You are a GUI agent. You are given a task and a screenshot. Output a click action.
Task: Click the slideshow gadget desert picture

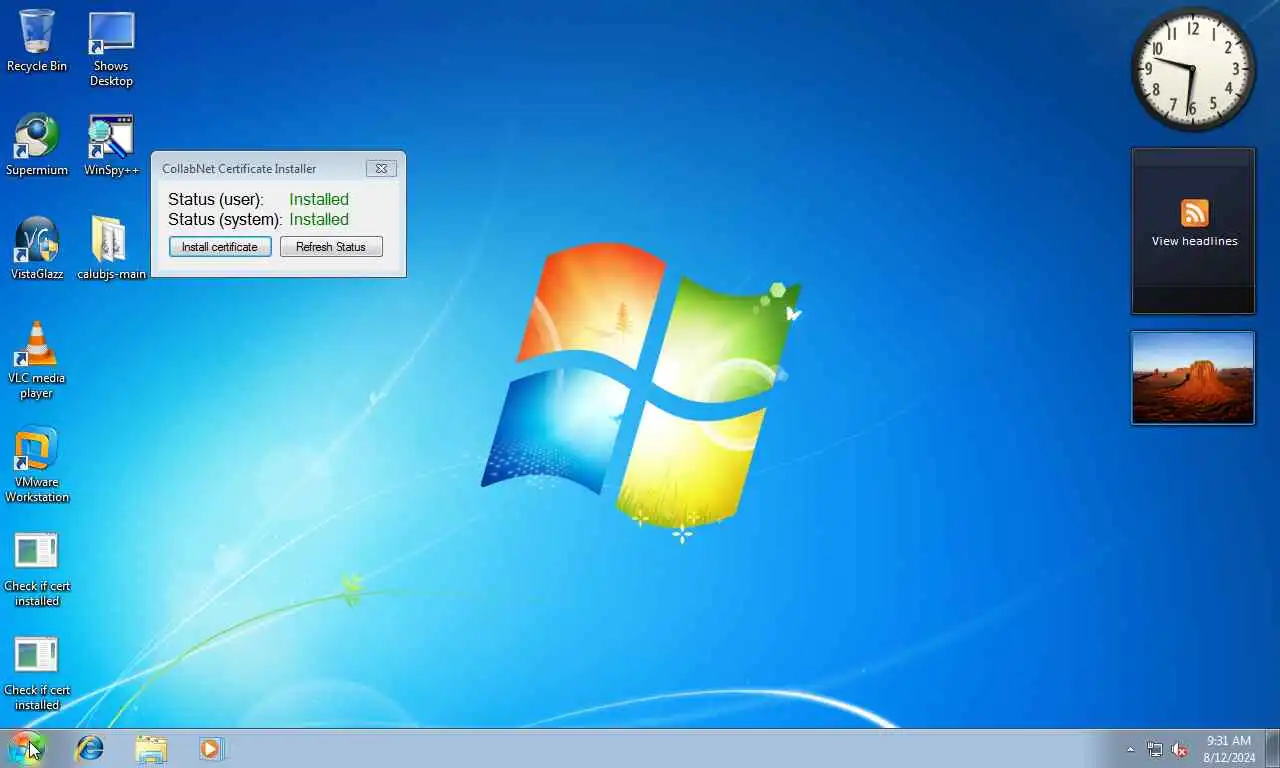tap(1193, 378)
